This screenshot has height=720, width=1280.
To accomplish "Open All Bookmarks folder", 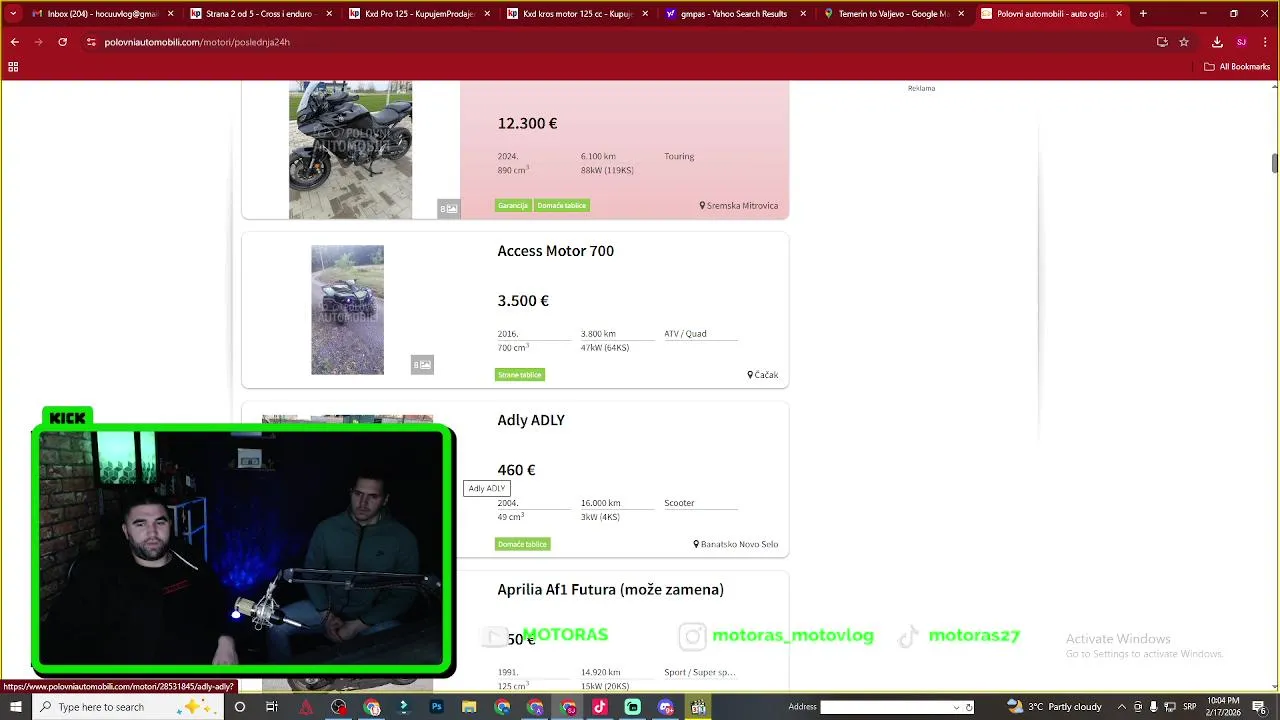I will click(1237, 67).
